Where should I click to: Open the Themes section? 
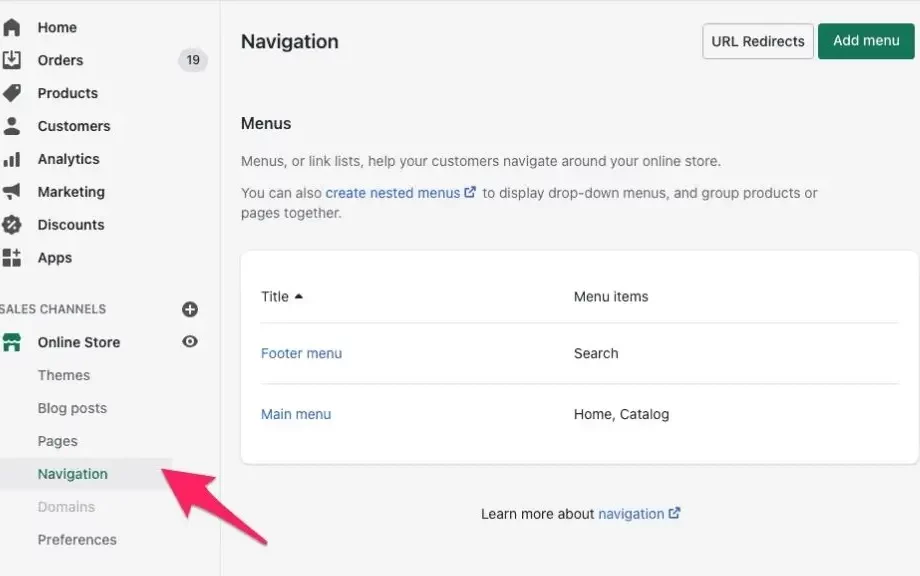pyautogui.click(x=64, y=375)
